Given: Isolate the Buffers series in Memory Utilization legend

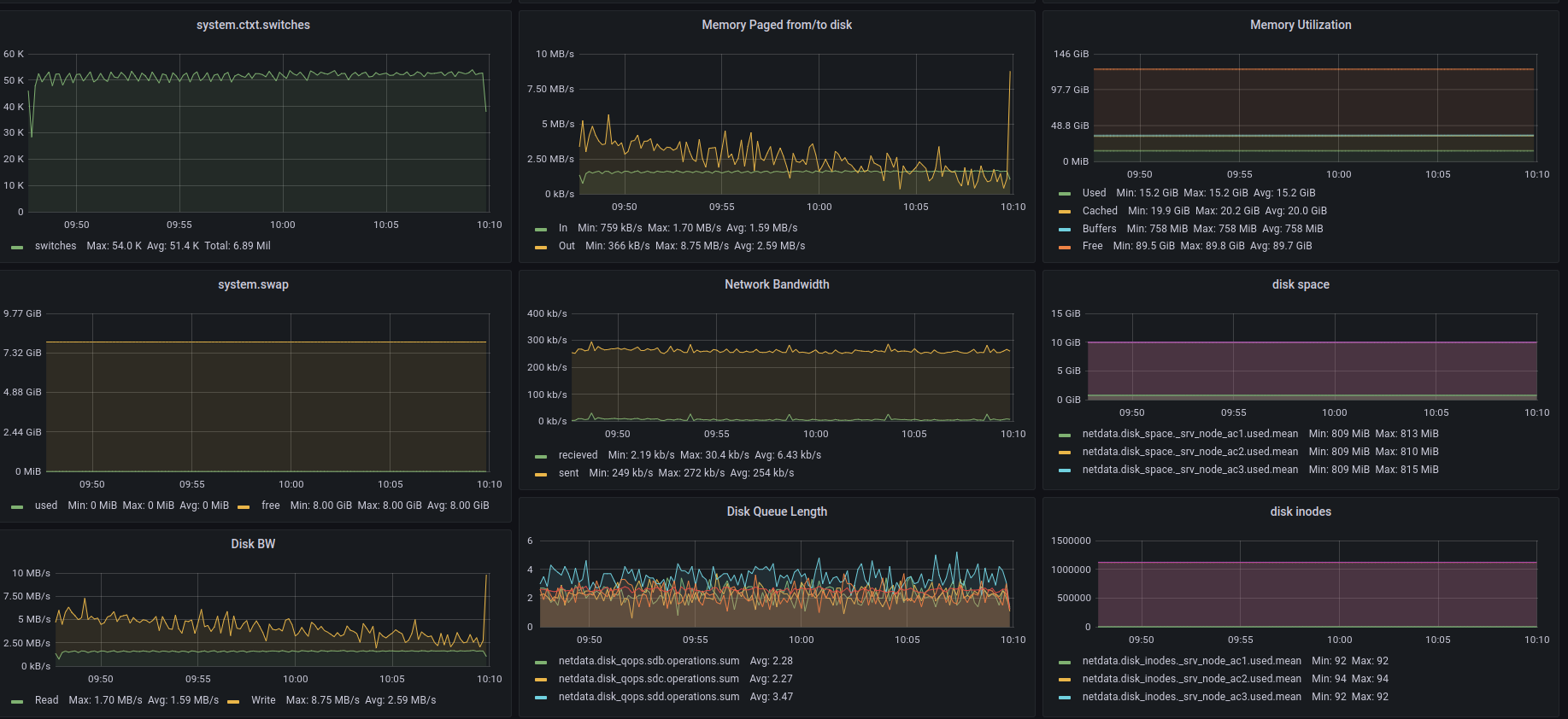Looking at the screenshot, I should tap(1099, 229).
